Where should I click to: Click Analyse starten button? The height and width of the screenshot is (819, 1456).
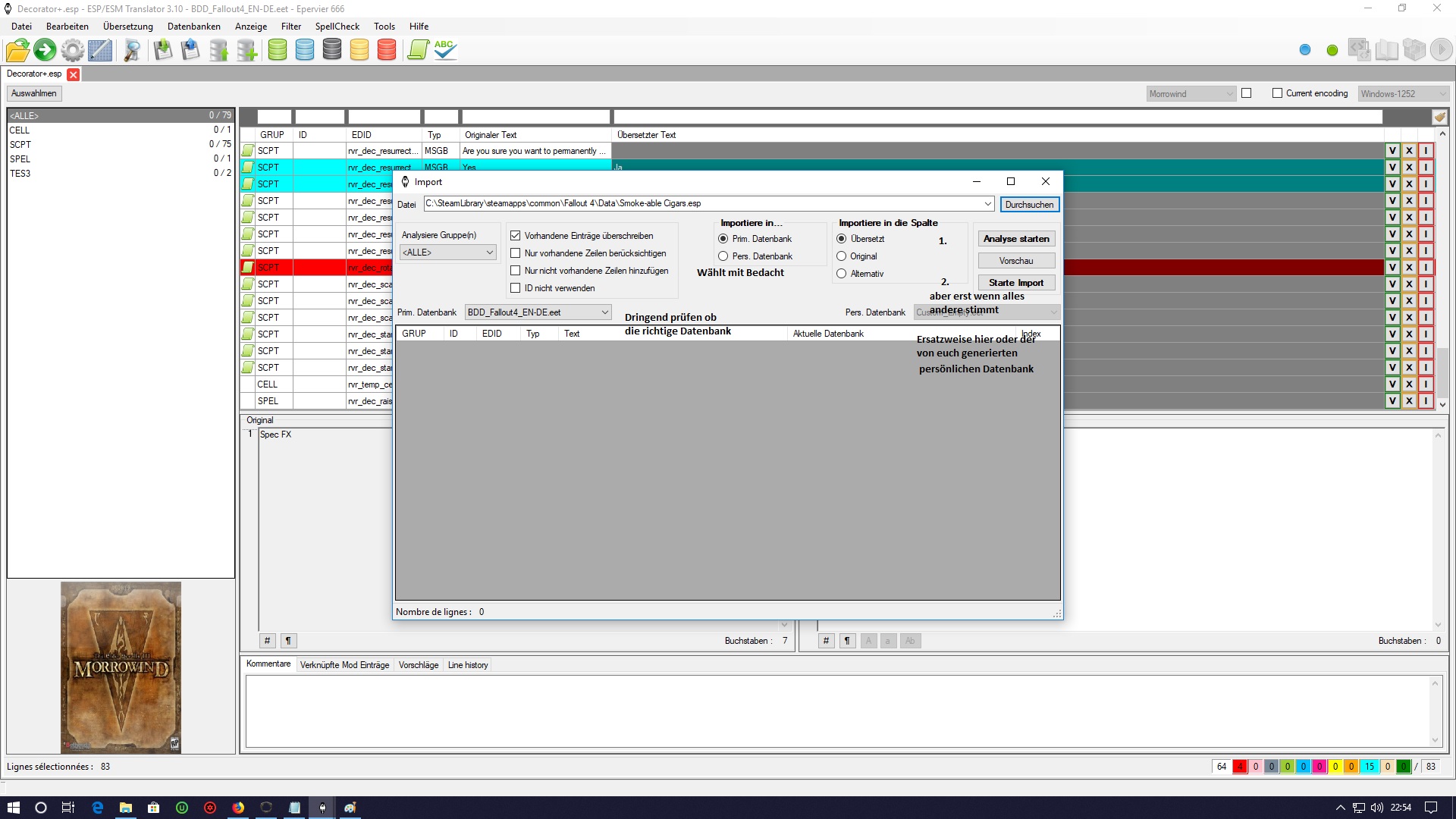[x=1016, y=239]
